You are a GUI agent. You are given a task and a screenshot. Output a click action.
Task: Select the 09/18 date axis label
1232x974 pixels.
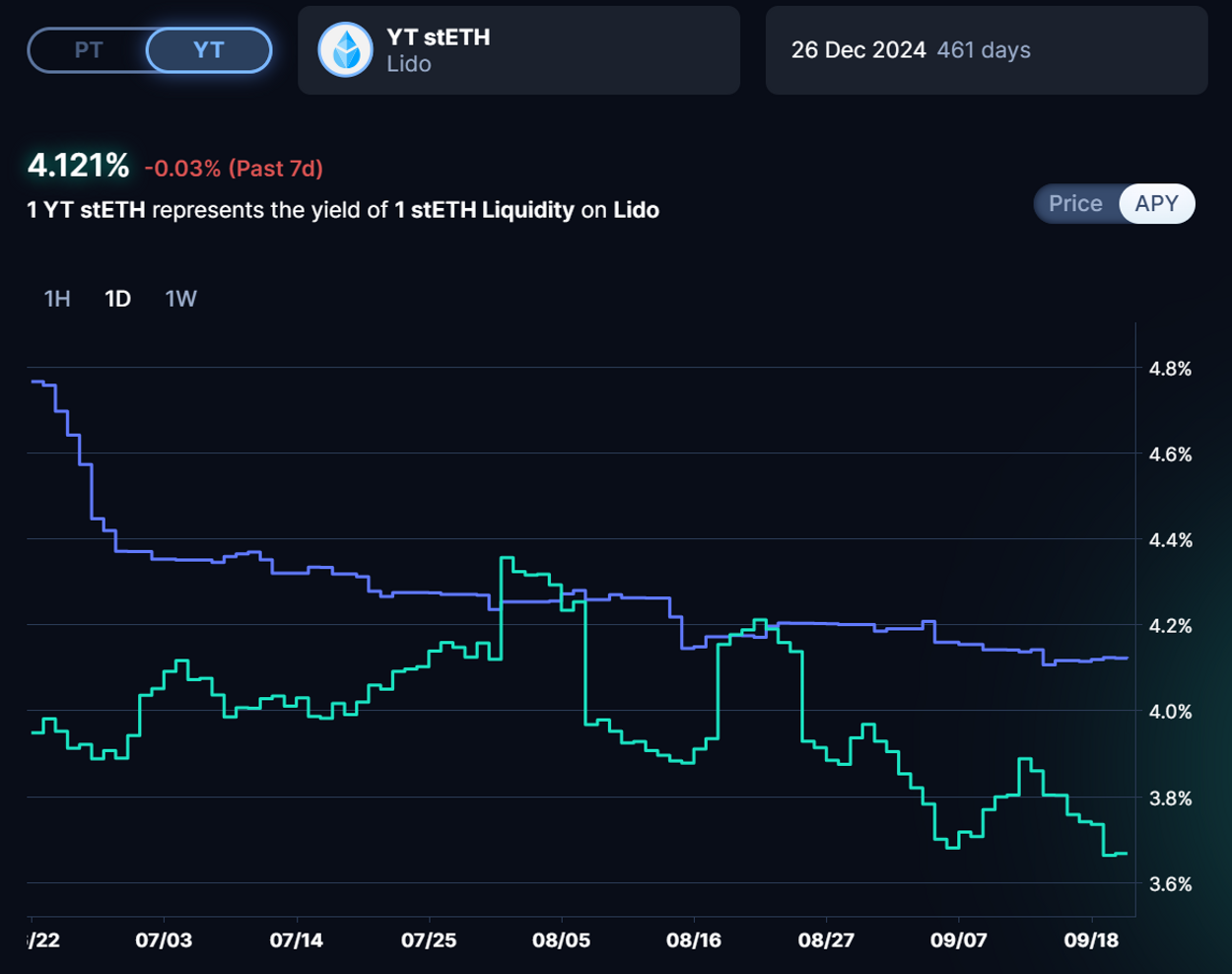(1091, 940)
